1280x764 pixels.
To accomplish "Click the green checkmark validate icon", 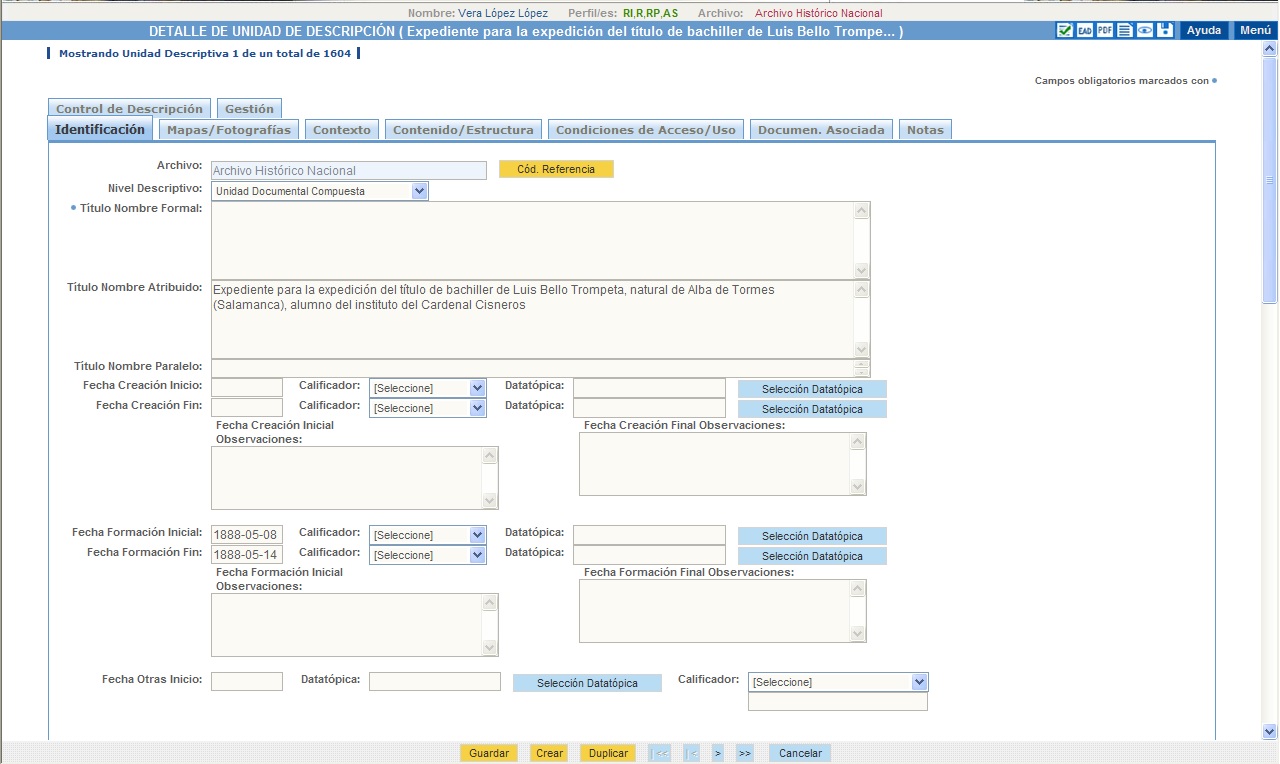I will [x=1065, y=30].
